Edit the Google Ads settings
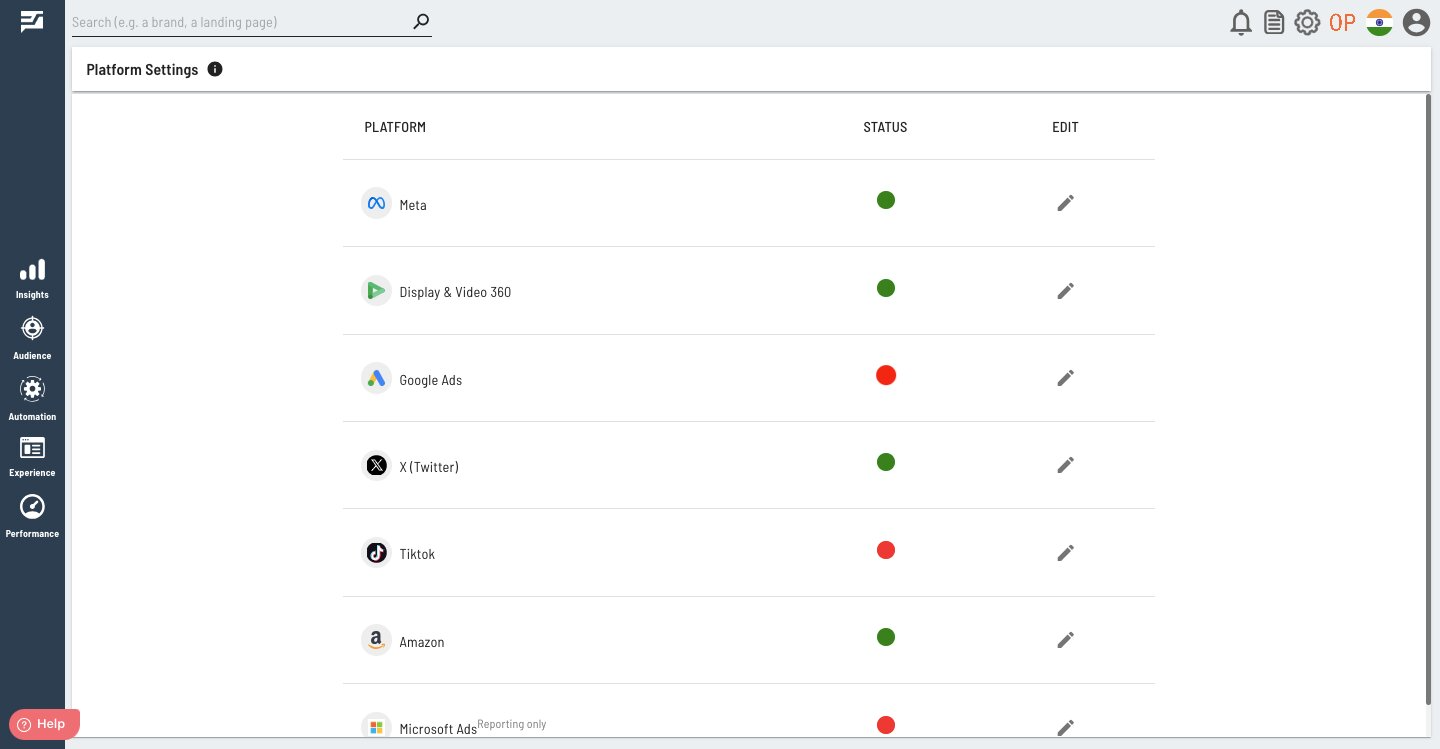 1066,378
